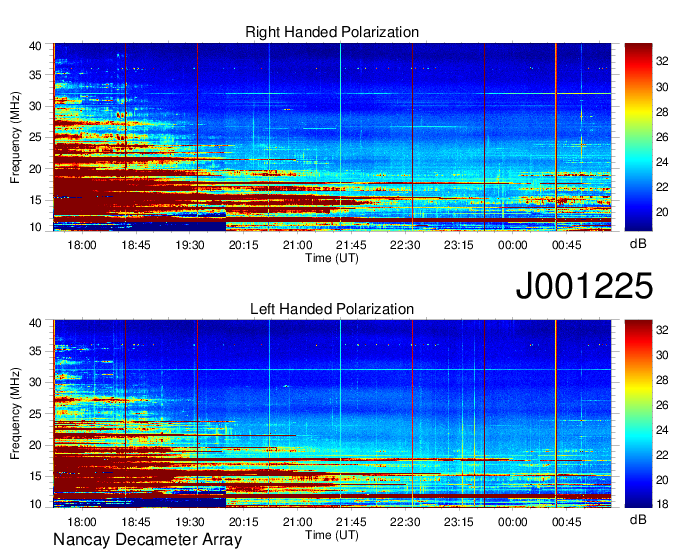Click the "Nancay Decameter Array" caption
The height and width of the screenshot is (552, 680).
pyautogui.click(x=147, y=539)
